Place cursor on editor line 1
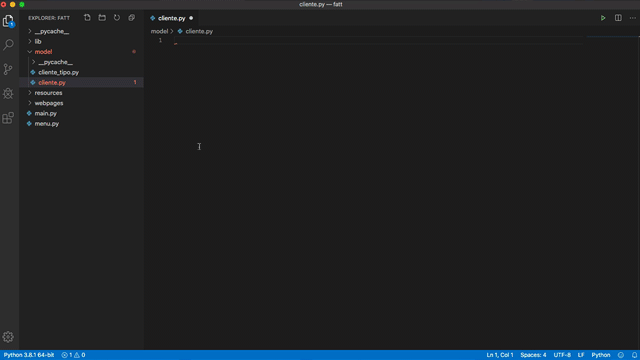The width and height of the screenshot is (640, 360). [379, 40]
